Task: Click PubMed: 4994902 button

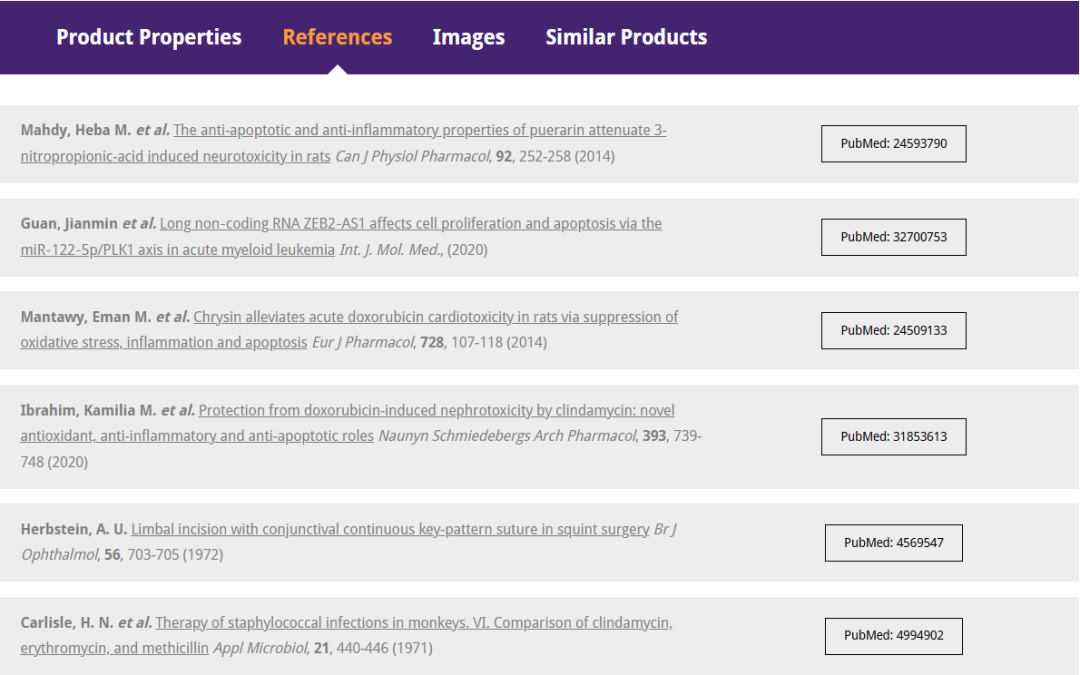Action: 893,636
